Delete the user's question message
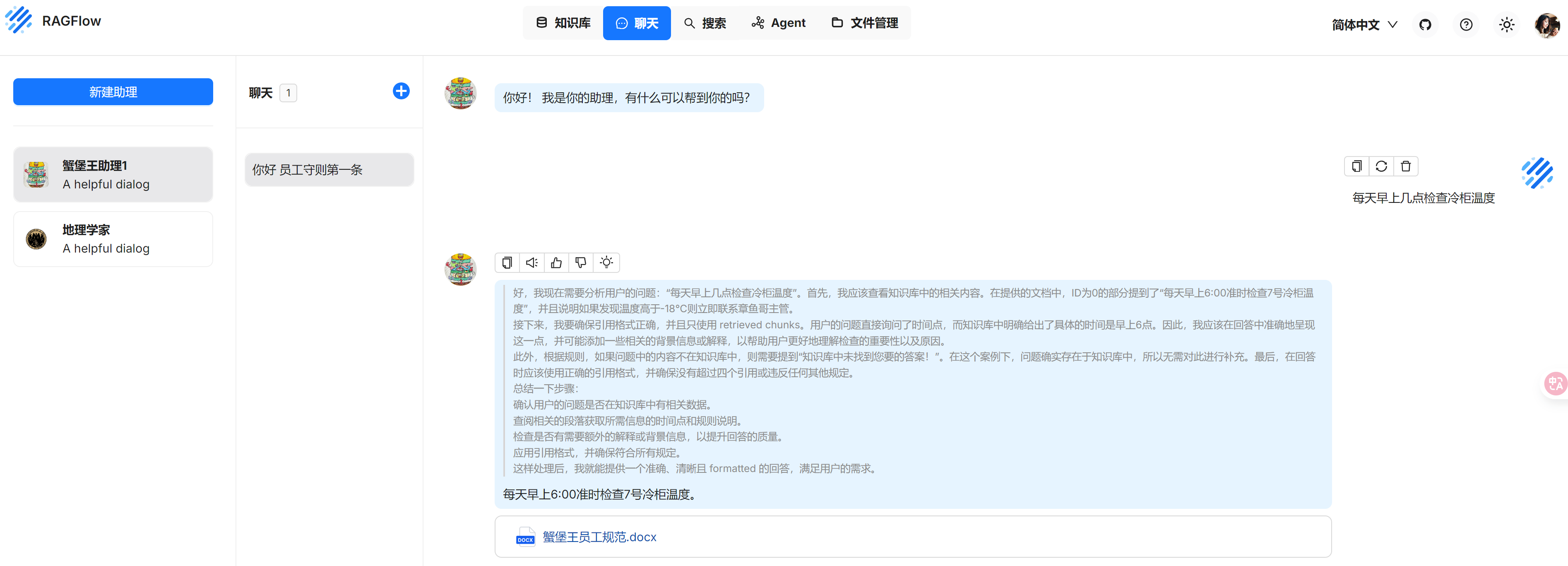The image size is (1568, 566). point(1405,166)
